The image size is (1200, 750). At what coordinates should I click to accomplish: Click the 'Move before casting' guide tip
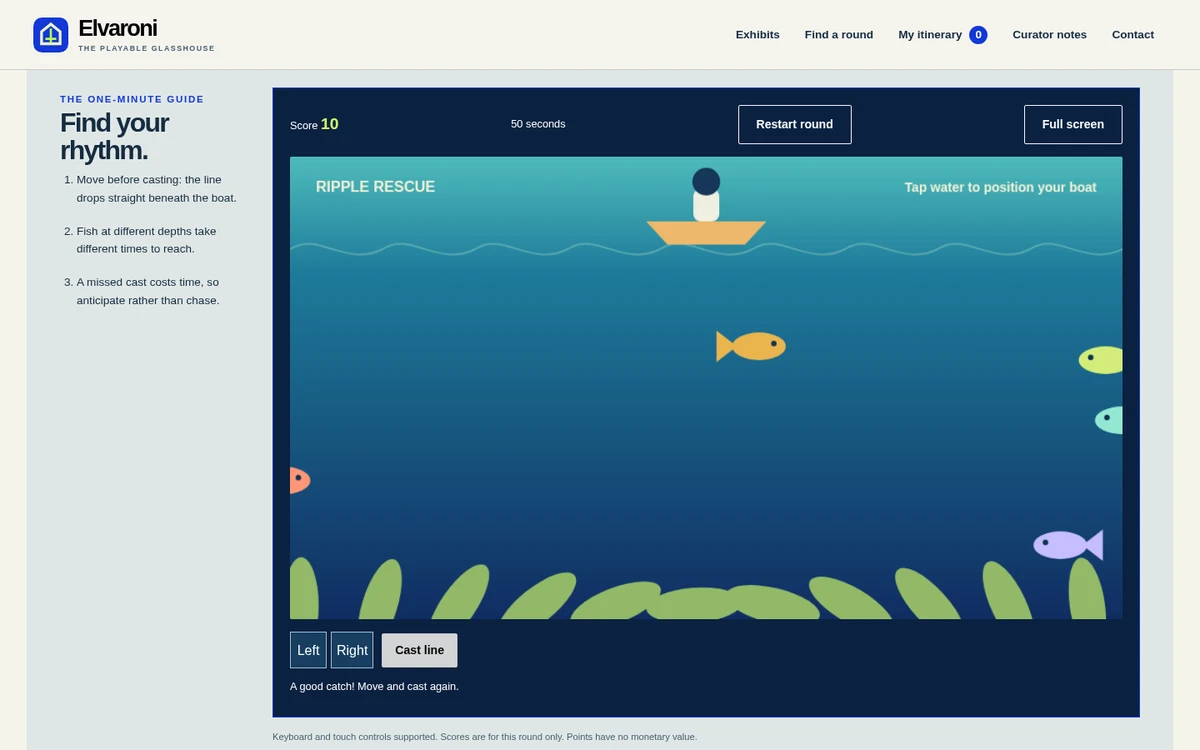157,189
